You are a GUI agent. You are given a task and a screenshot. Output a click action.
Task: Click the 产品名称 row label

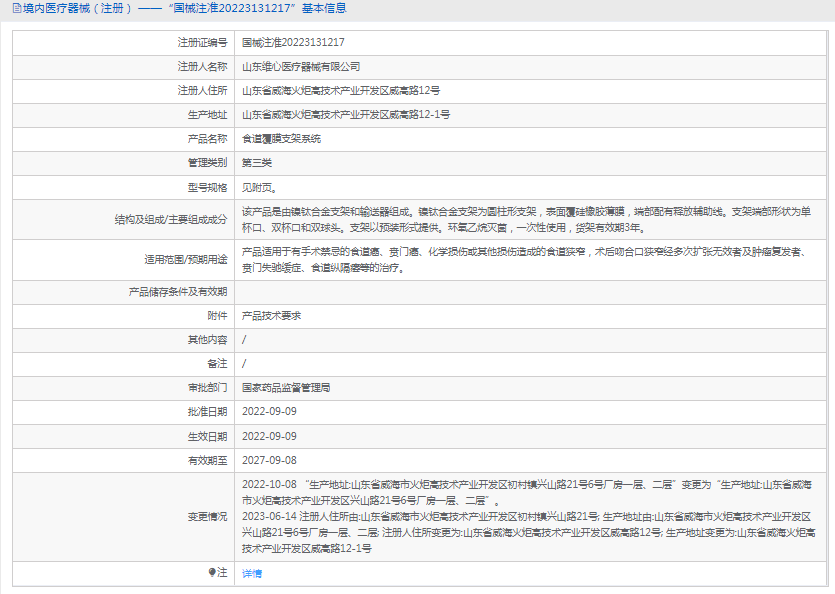[207, 139]
